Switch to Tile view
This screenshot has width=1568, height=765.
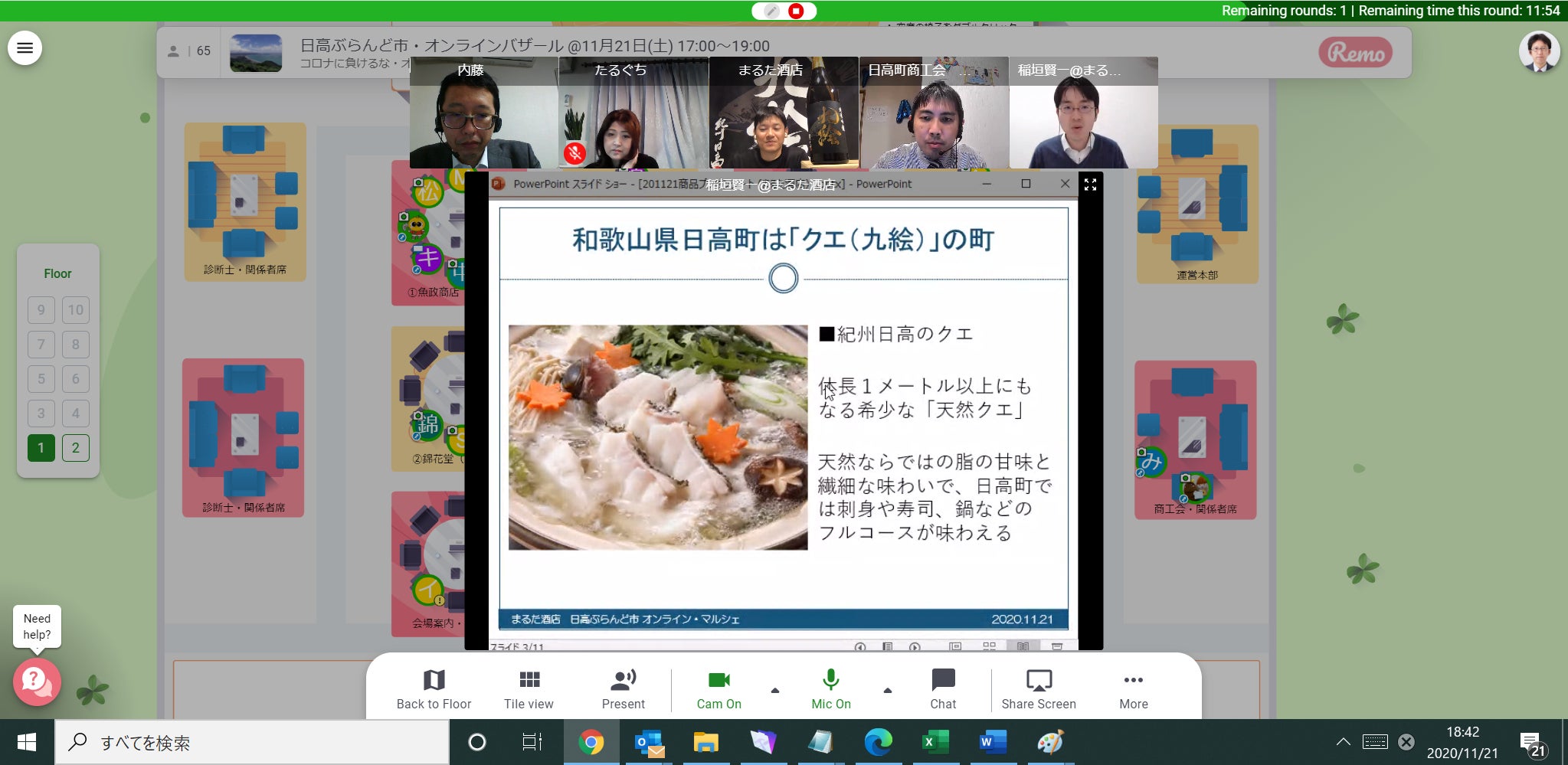[x=529, y=681]
